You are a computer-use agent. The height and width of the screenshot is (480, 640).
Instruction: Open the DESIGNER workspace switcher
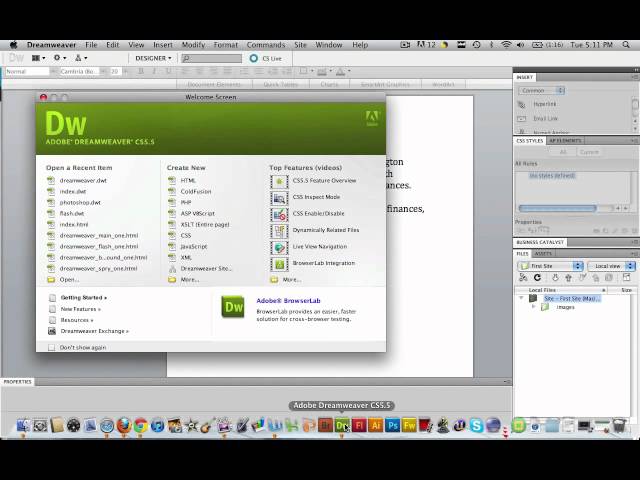(x=153, y=58)
